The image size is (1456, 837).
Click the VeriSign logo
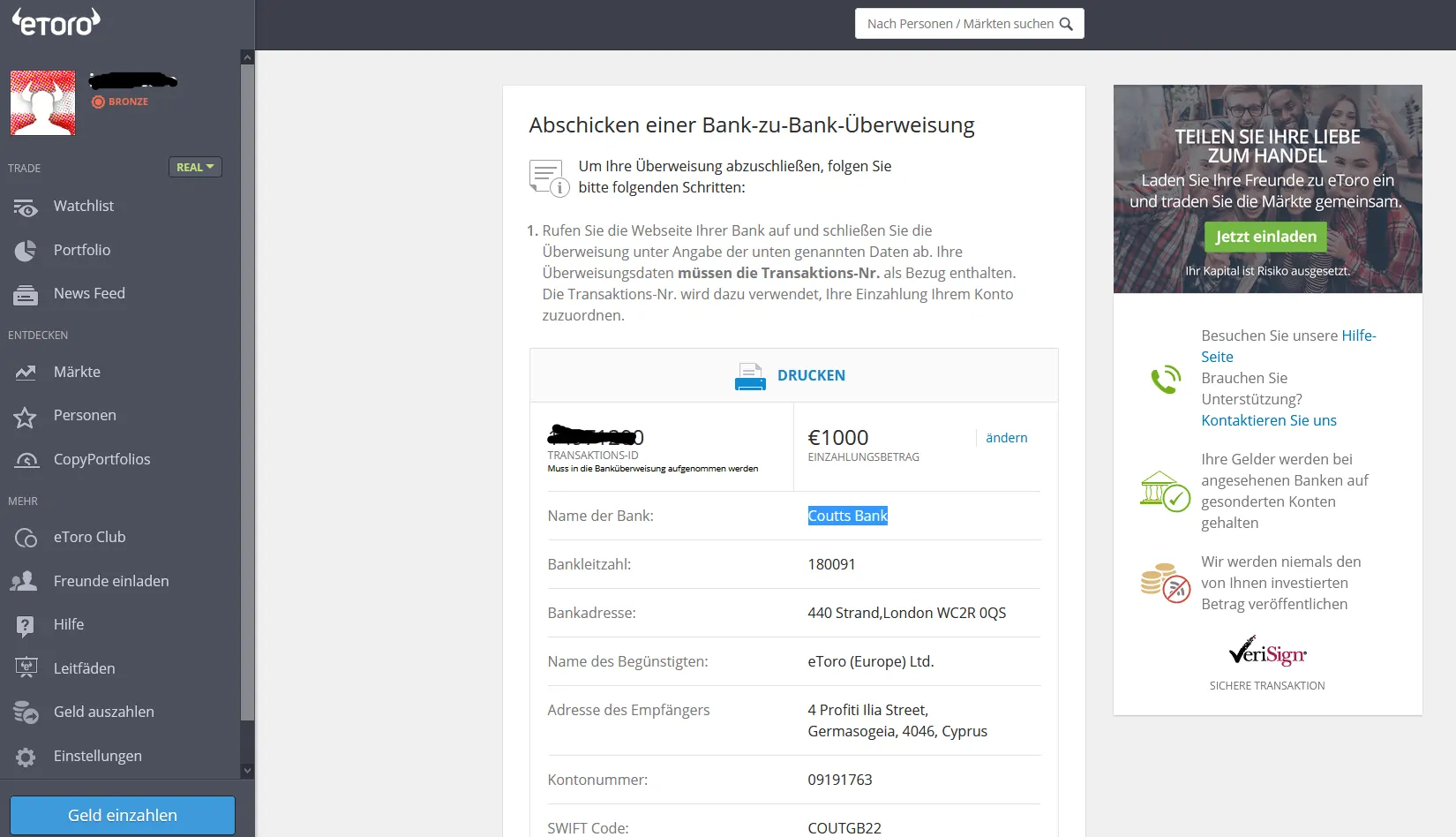click(1268, 652)
